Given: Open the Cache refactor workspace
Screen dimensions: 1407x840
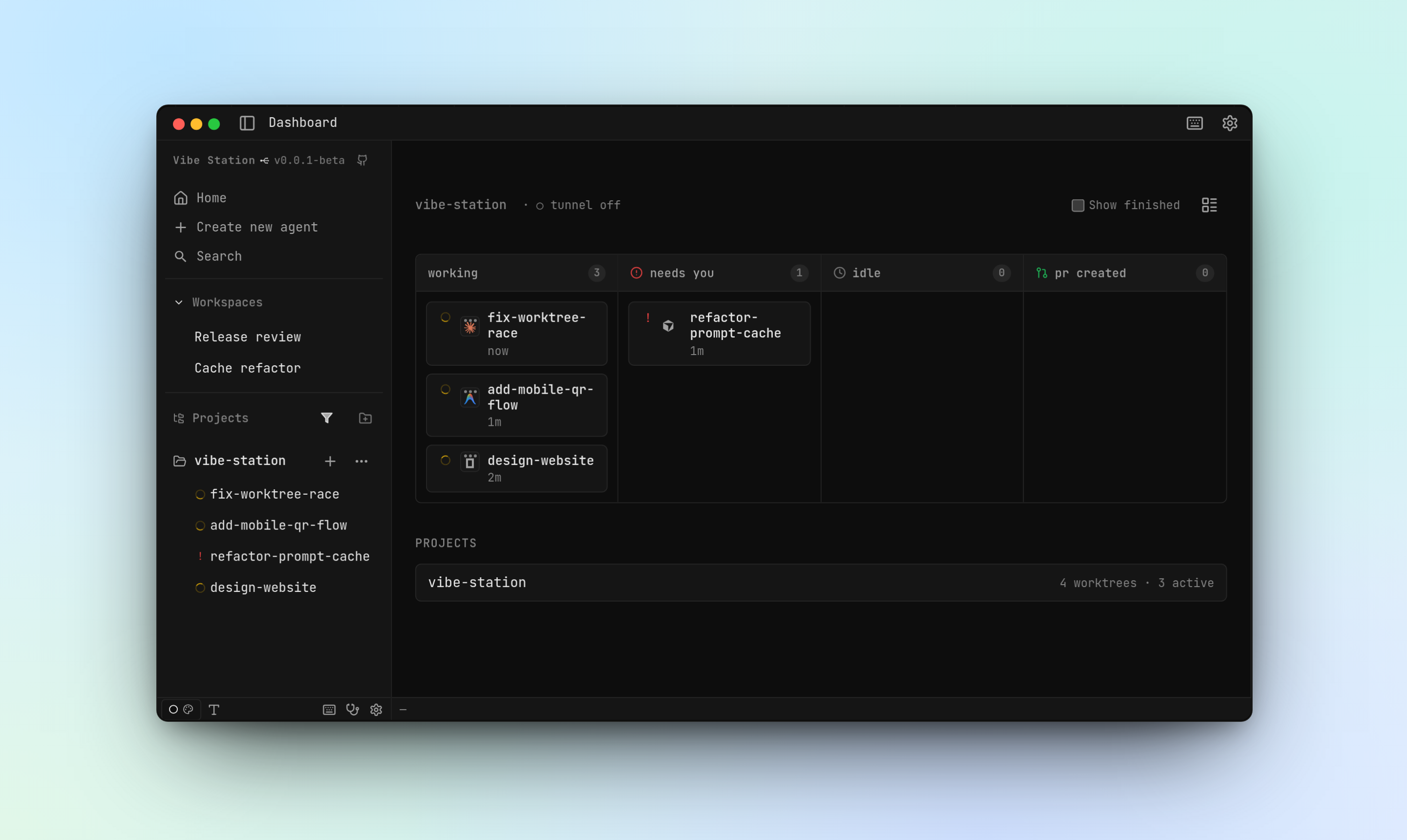Looking at the screenshot, I should [x=247, y=368].
